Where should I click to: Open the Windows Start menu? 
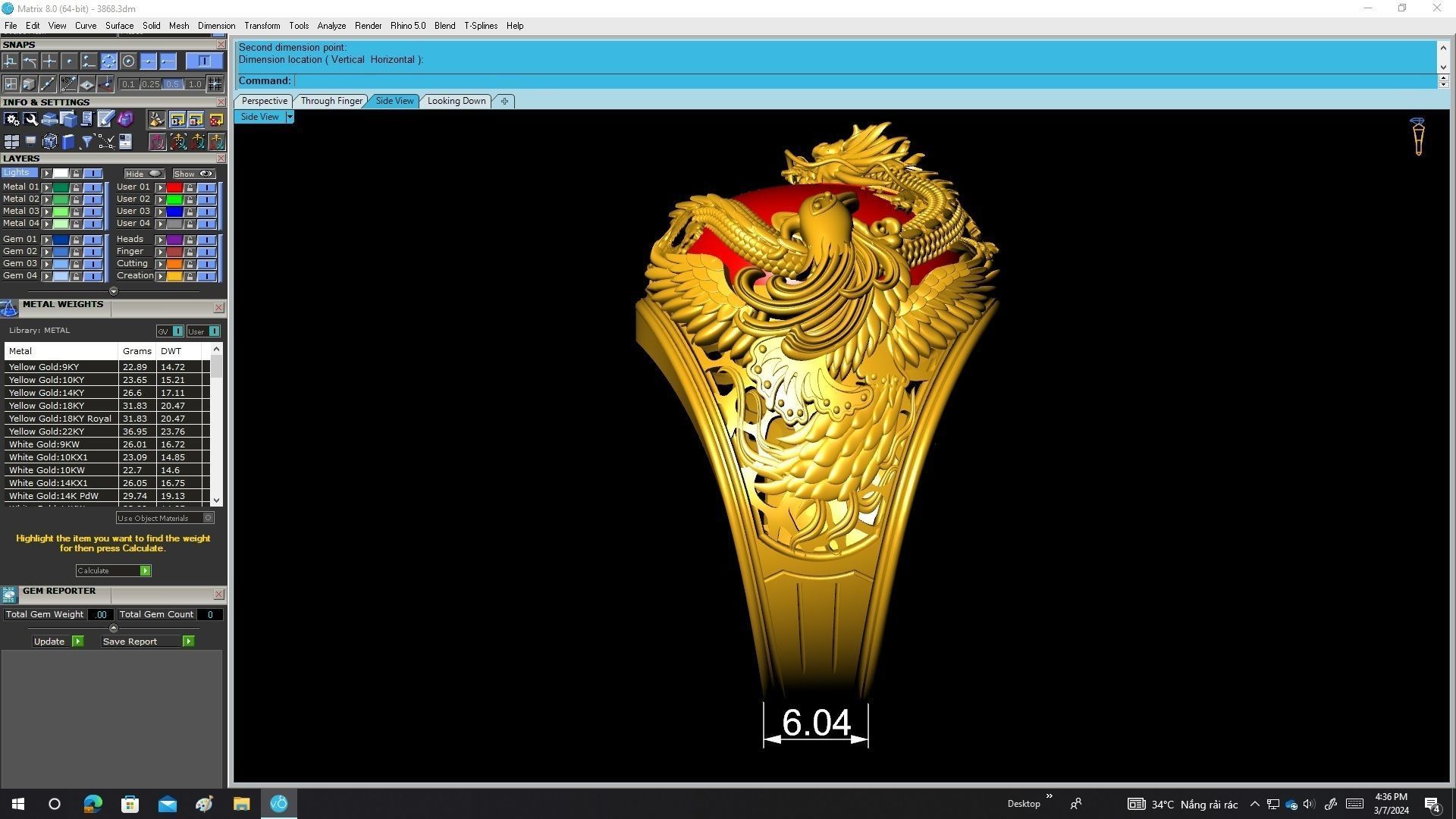(x=18, y=804)
